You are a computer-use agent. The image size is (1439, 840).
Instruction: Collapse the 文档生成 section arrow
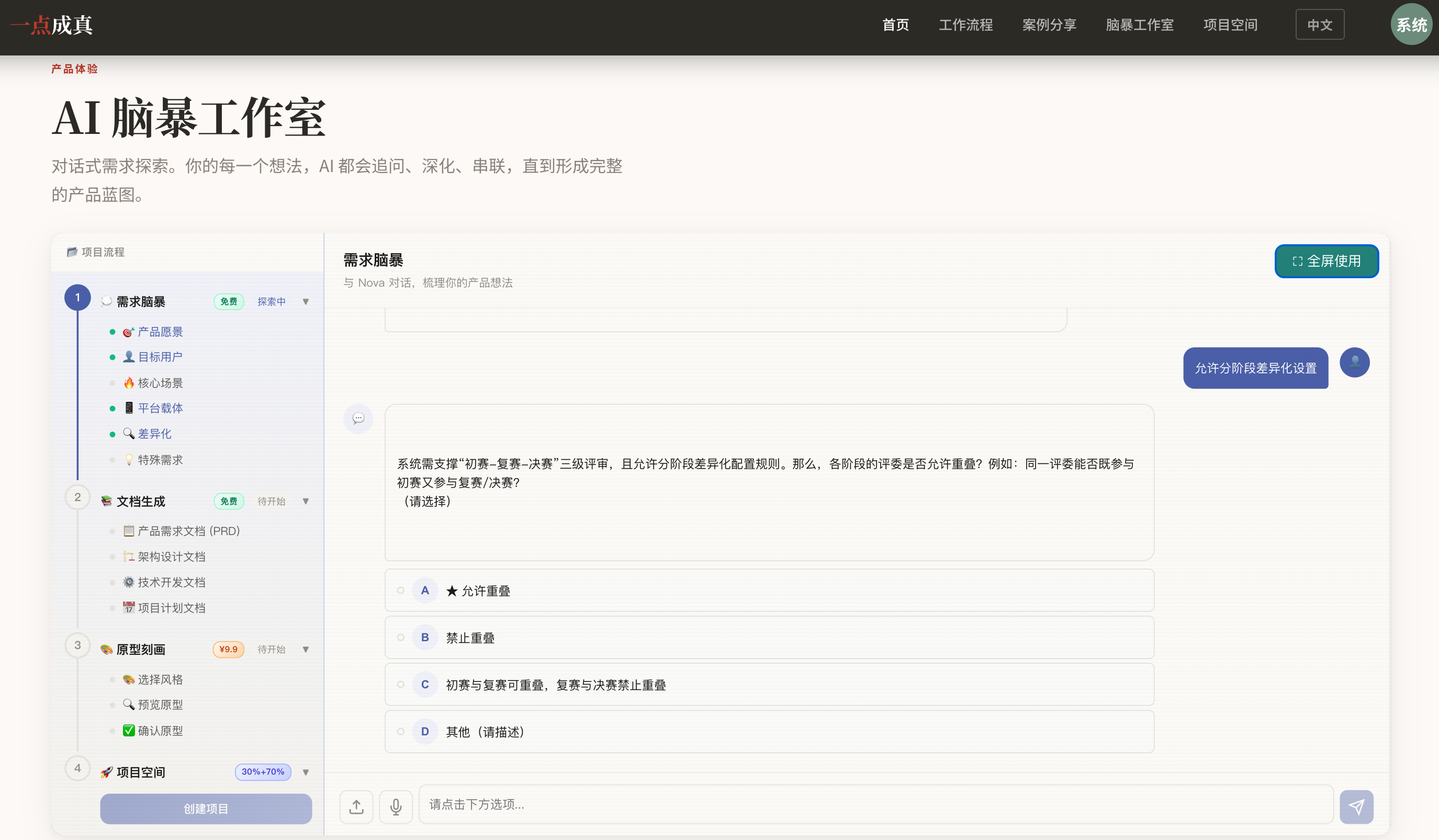[x=306, y=501]
